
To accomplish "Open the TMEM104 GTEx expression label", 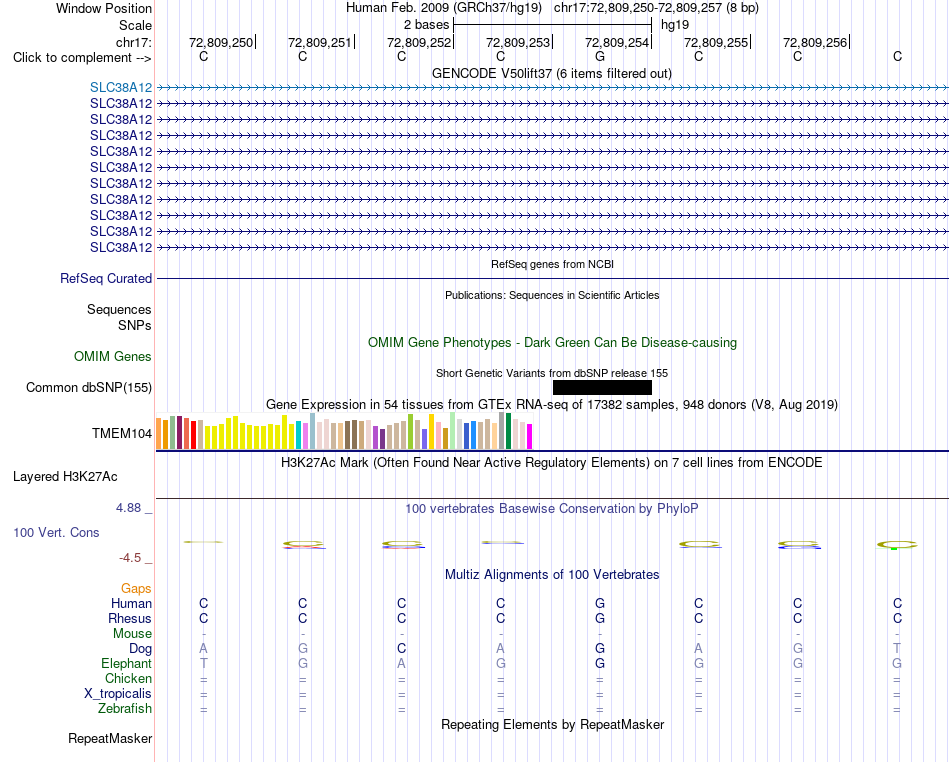I will tap(122, 433).
